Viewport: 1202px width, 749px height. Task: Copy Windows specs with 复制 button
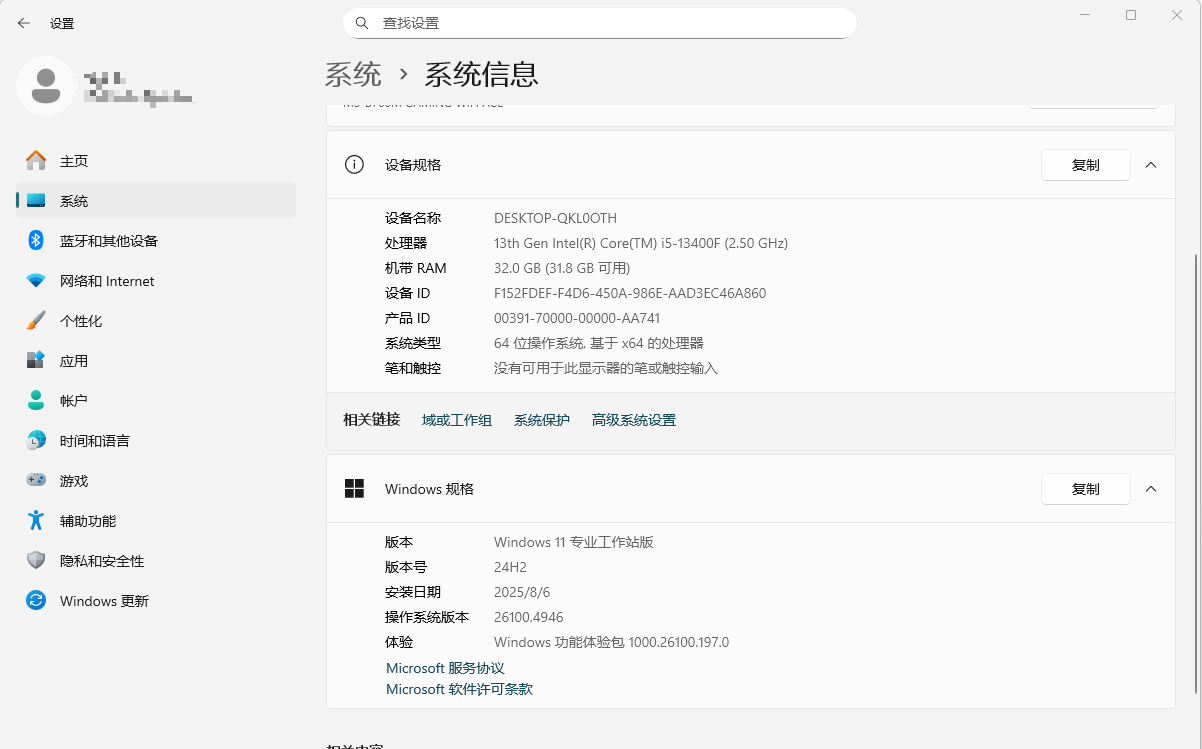(1086, 489)
